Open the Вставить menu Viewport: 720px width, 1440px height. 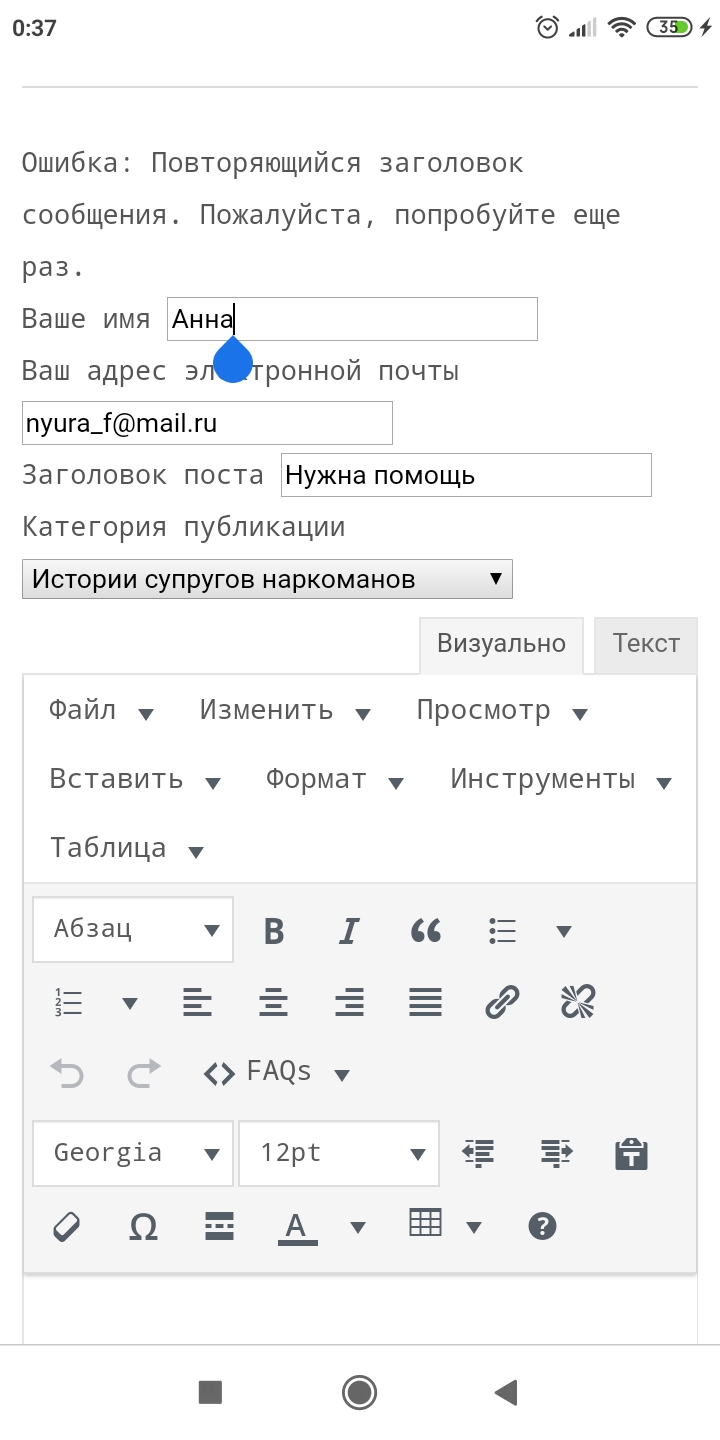134,780
